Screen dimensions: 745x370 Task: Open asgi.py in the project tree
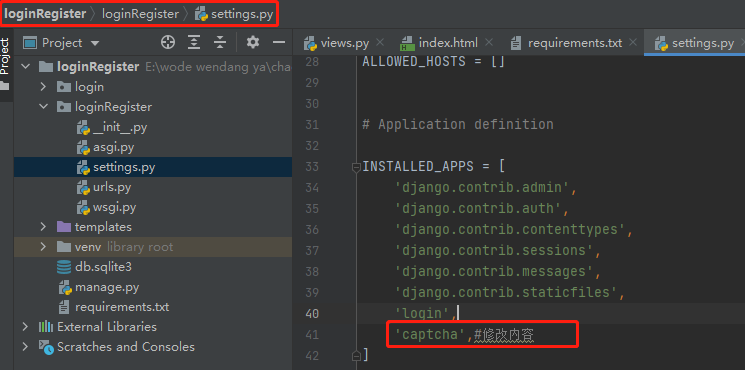coord(153,147)
